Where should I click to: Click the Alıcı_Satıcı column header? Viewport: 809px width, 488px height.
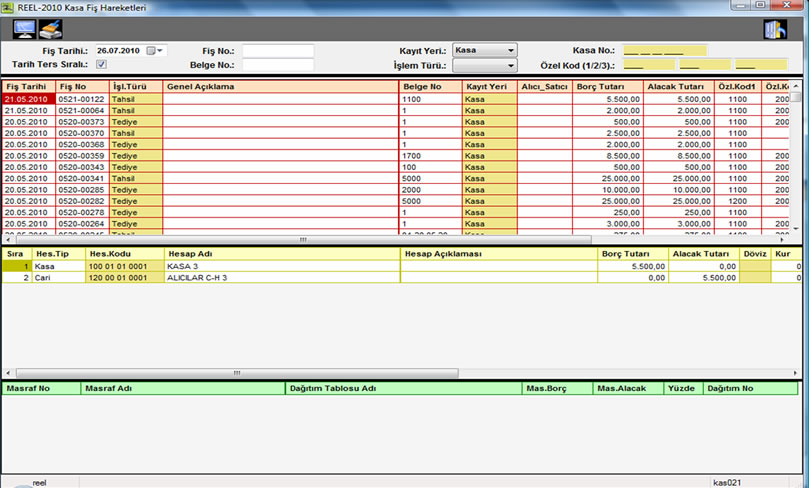click(x=545, y=87)
